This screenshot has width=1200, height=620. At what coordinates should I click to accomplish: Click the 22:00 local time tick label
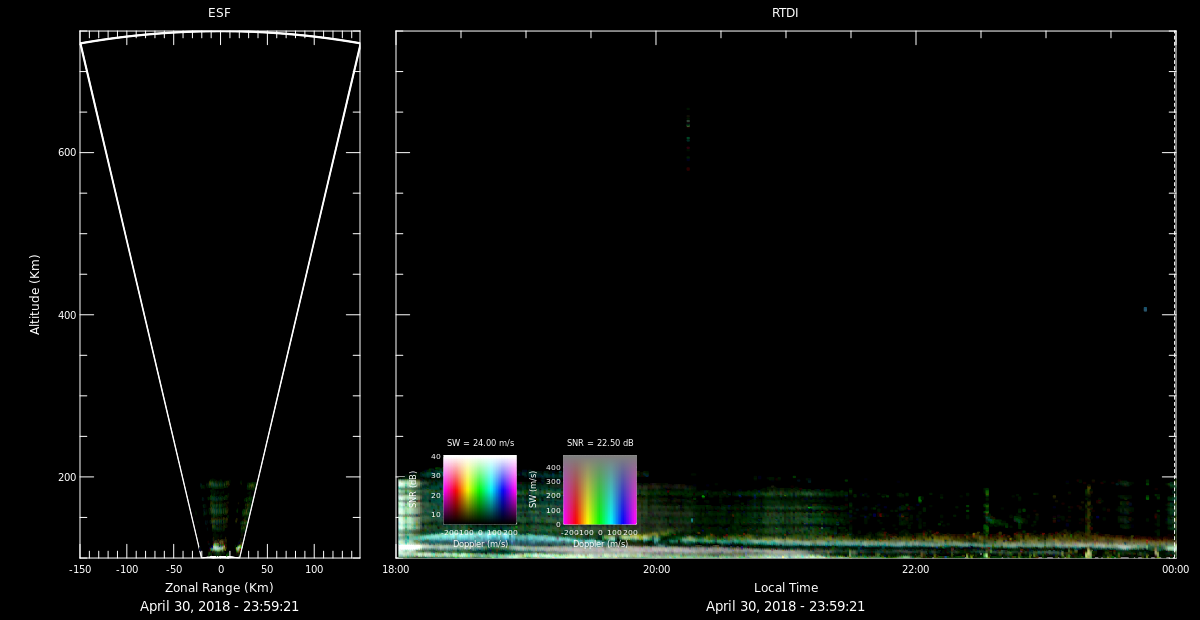click(916, 570)
